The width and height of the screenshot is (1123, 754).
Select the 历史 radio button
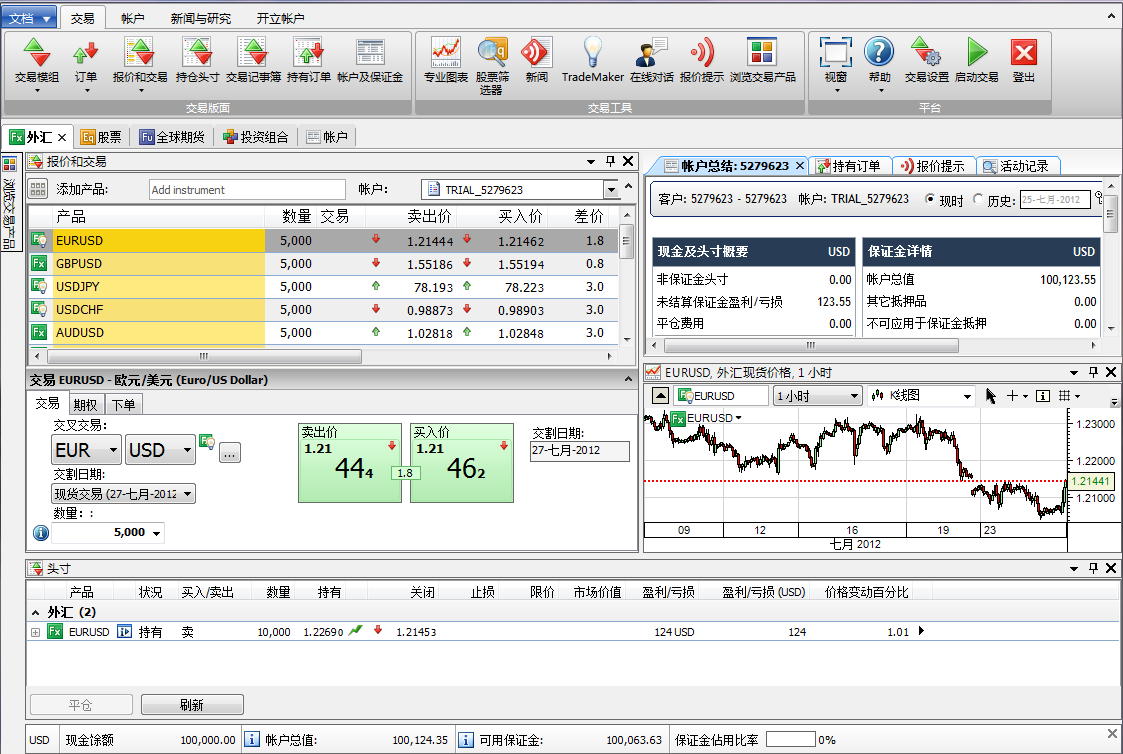click(978, 200)
